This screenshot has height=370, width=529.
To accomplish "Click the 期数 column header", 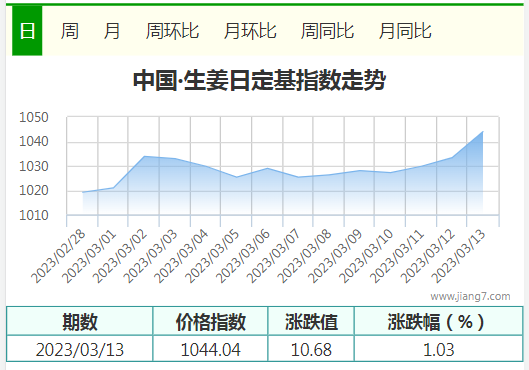I will (80, 321).
